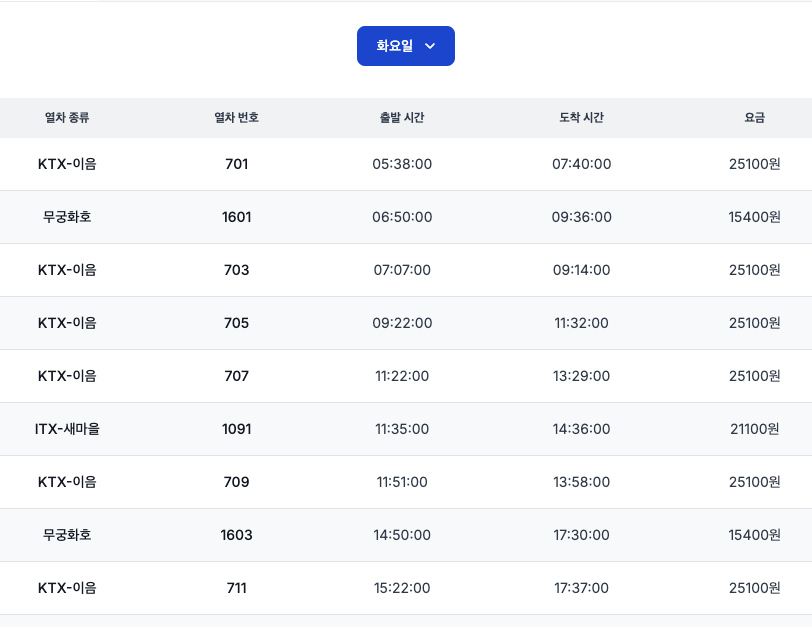Click KTX-이음 in train 711 row
Viewport: 812px width, 627px height.
[x=67, y=588]
